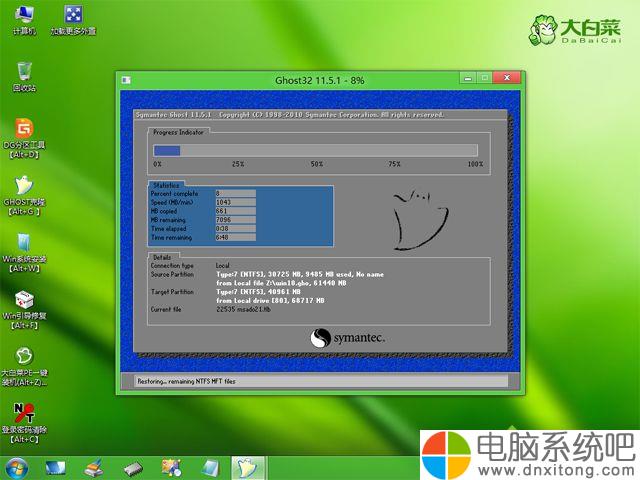Click the Symantec logo

click(347, 338)
